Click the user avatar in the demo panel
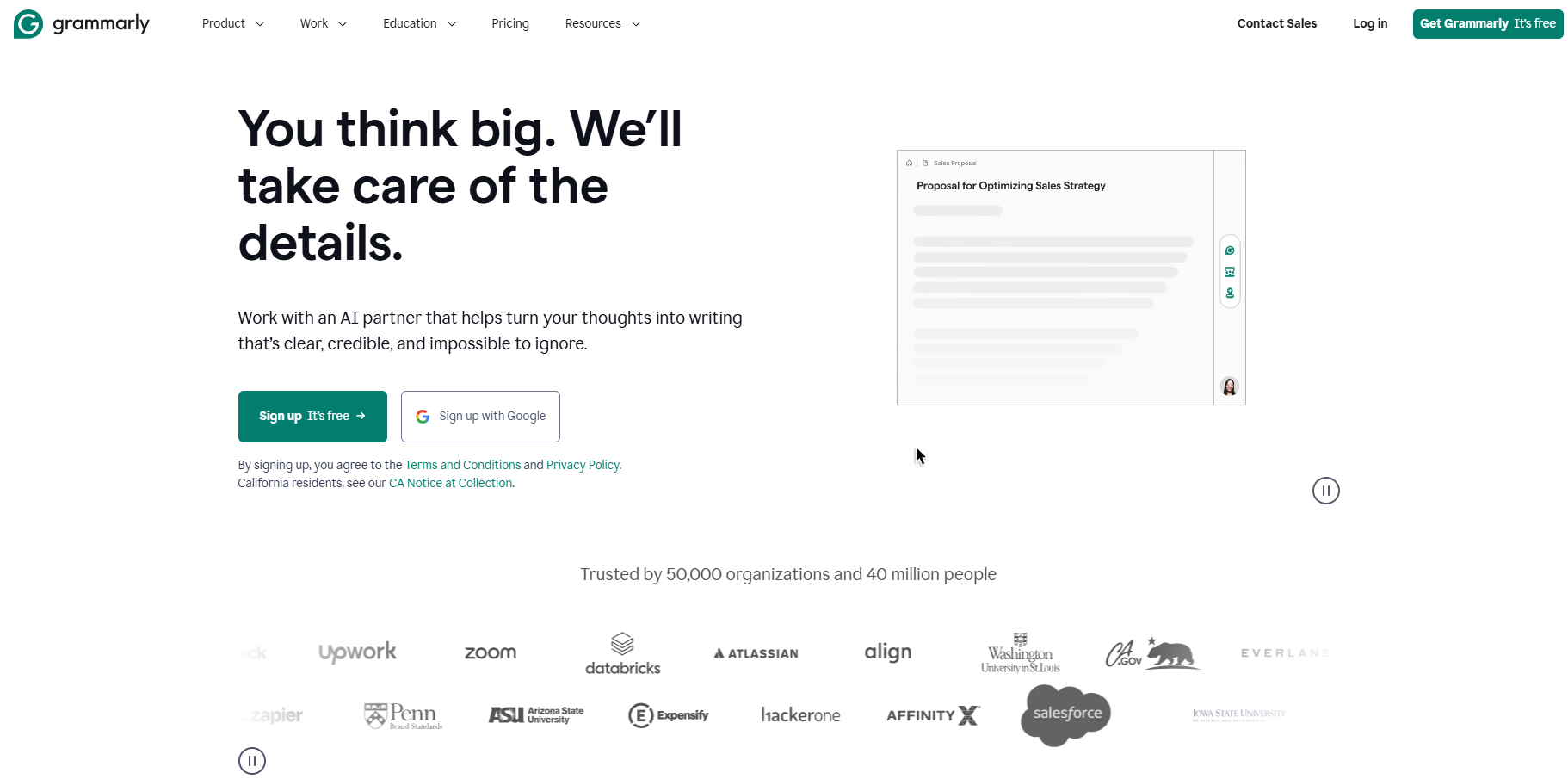 coord(1230,387)
